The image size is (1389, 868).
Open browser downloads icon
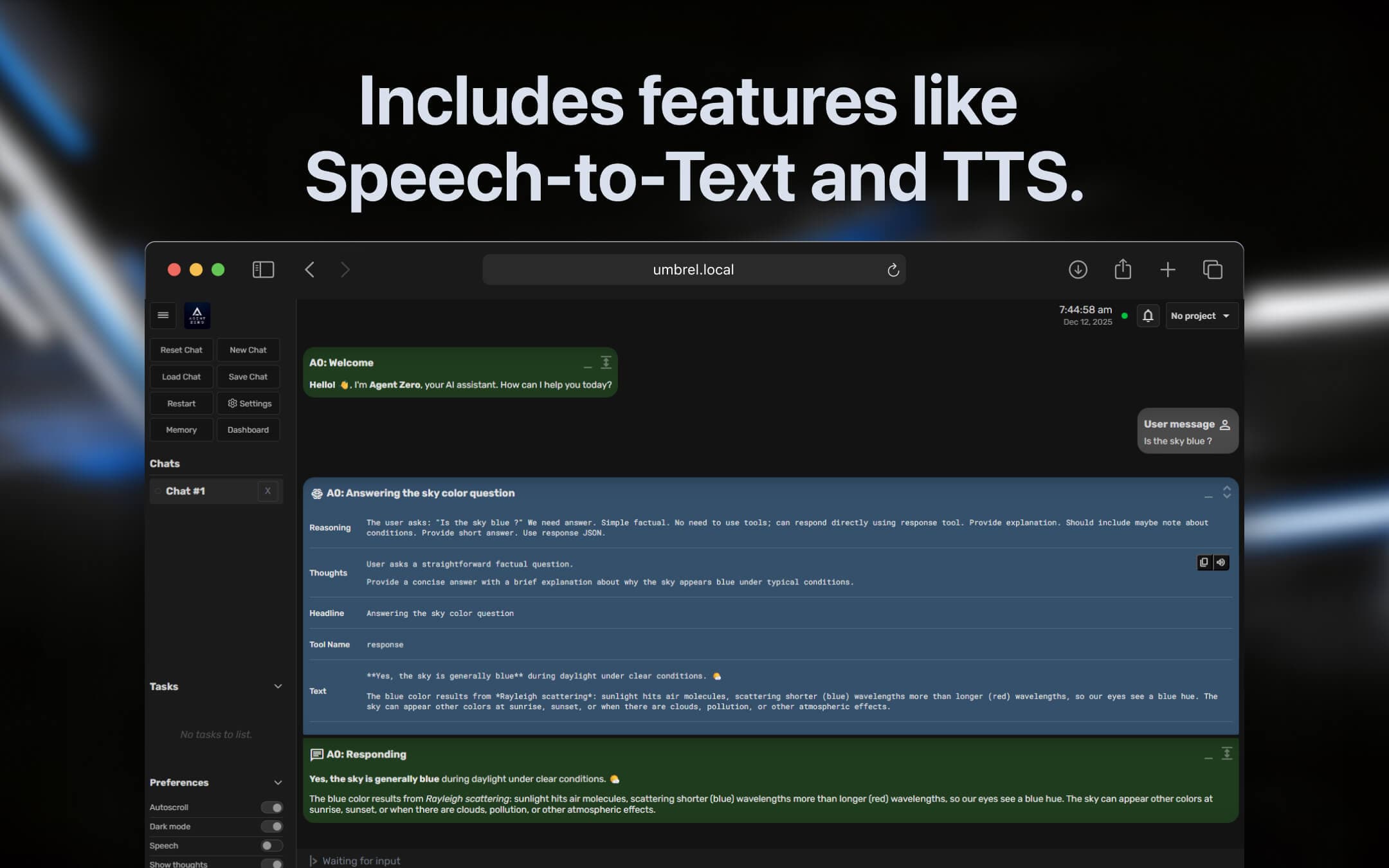point(1078,269)
